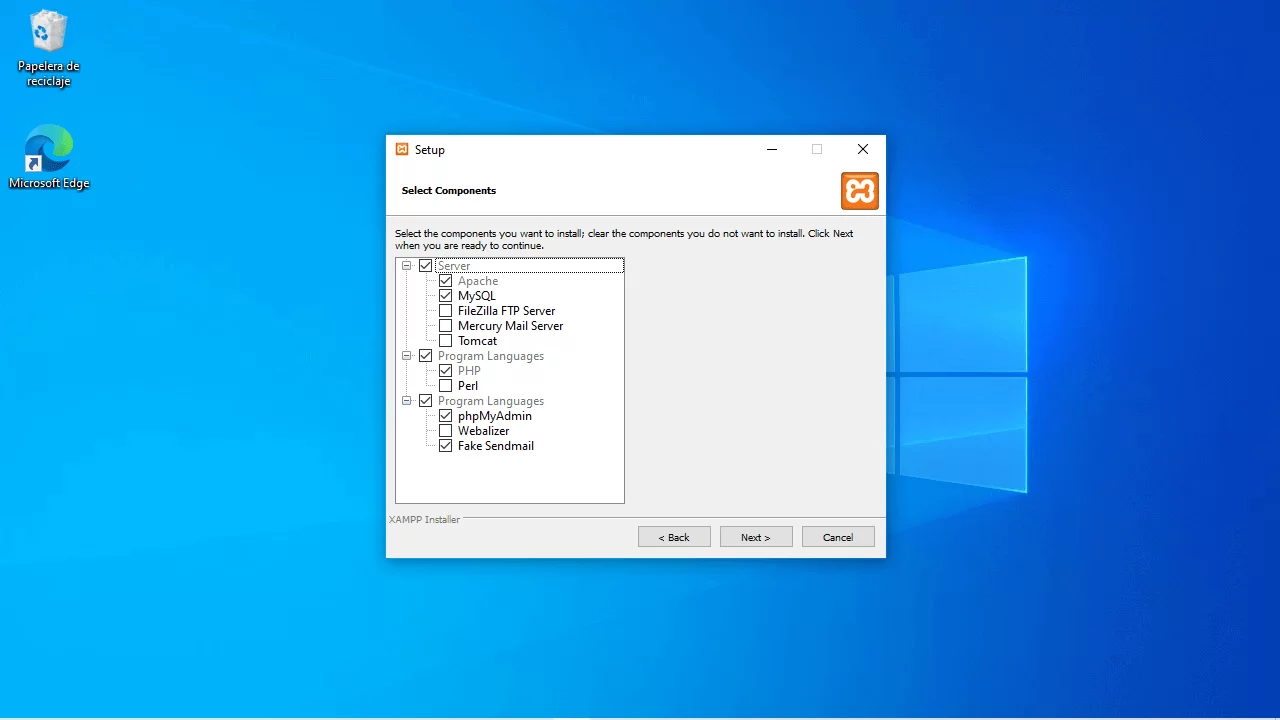Cancel the XAMPP setup
The height and width of the screenshot is (720, 1280).
838,537
